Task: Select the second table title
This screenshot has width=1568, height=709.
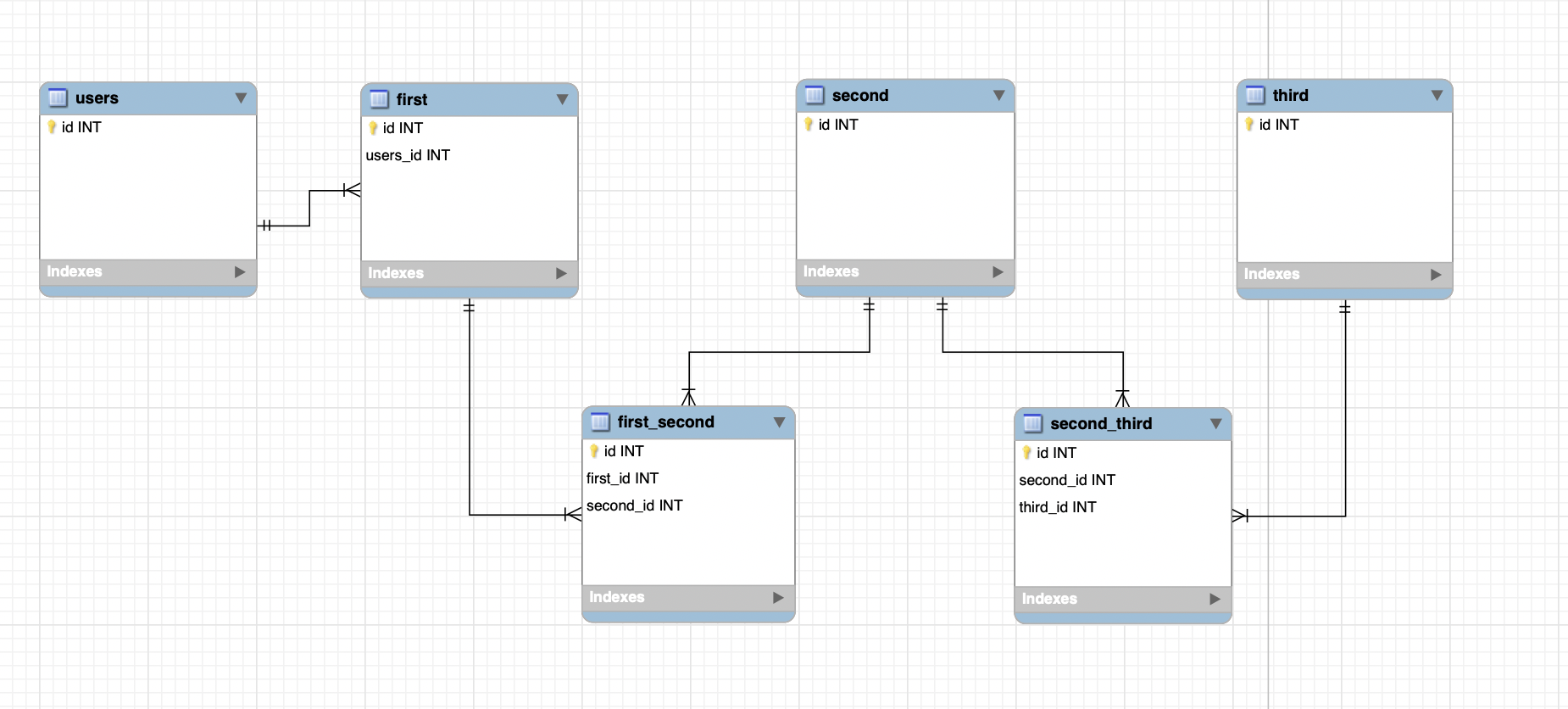Action: click(860, 96)
